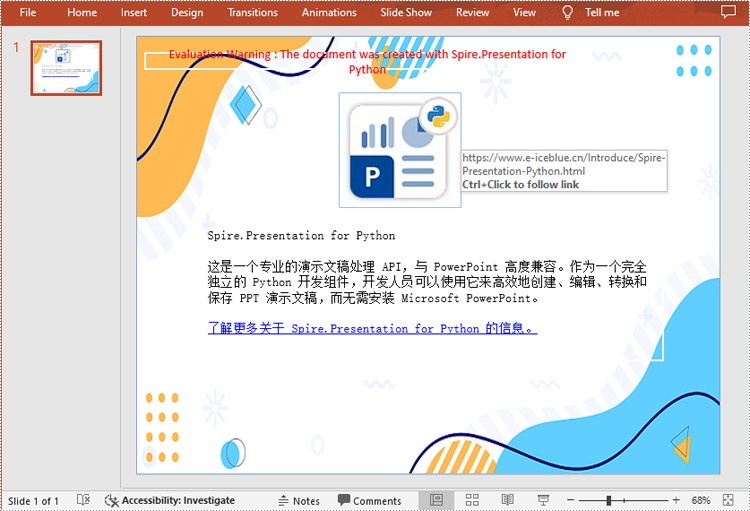The width and height of the screenshot is (750, 511).
Task: Switch to the Home tab
Action: pos(82,12)
